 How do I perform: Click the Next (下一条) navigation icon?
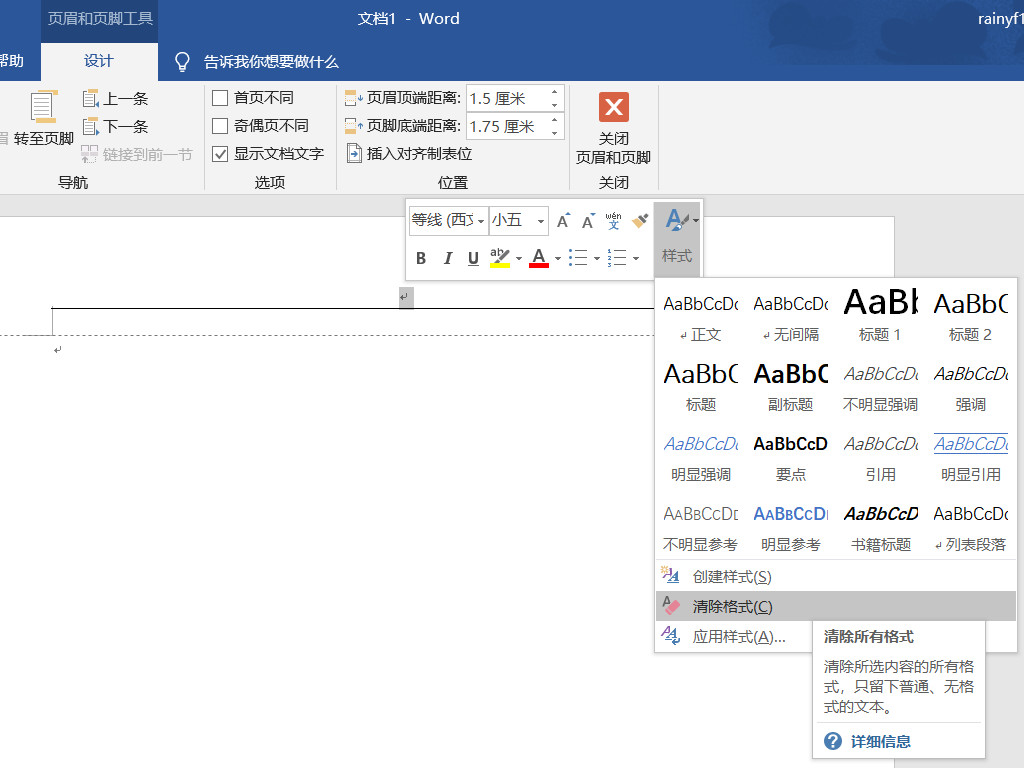(x=91, y=126)
